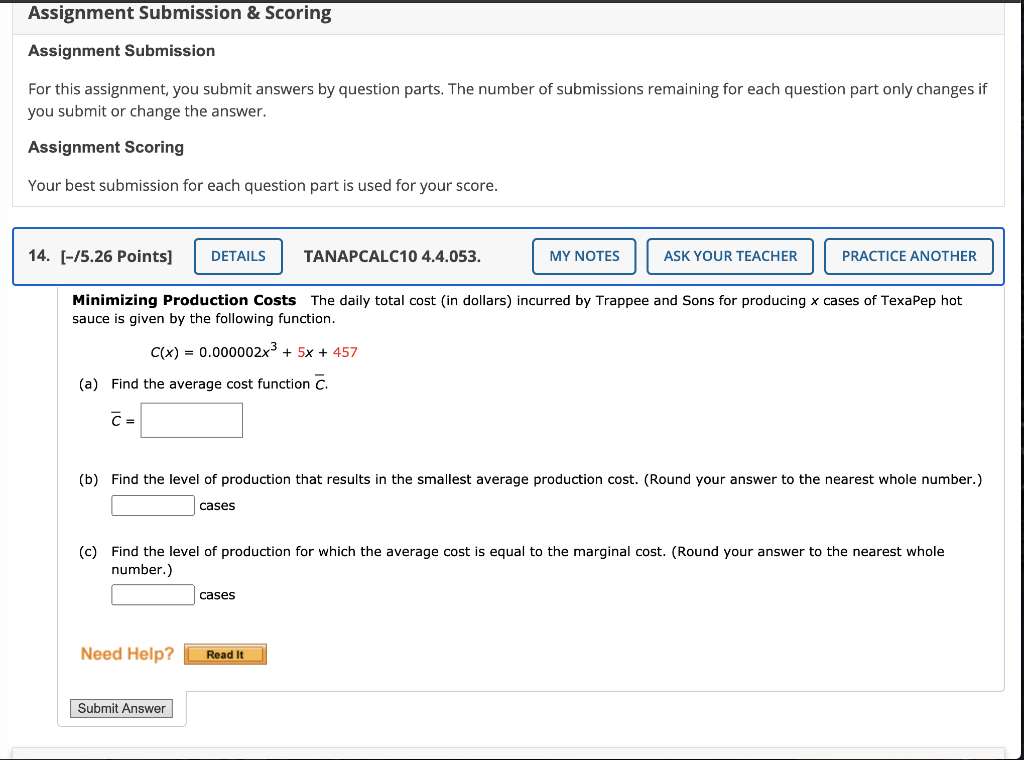
Task: Click the Assignment Scoring section heading
Action: (x=105, y=147)
